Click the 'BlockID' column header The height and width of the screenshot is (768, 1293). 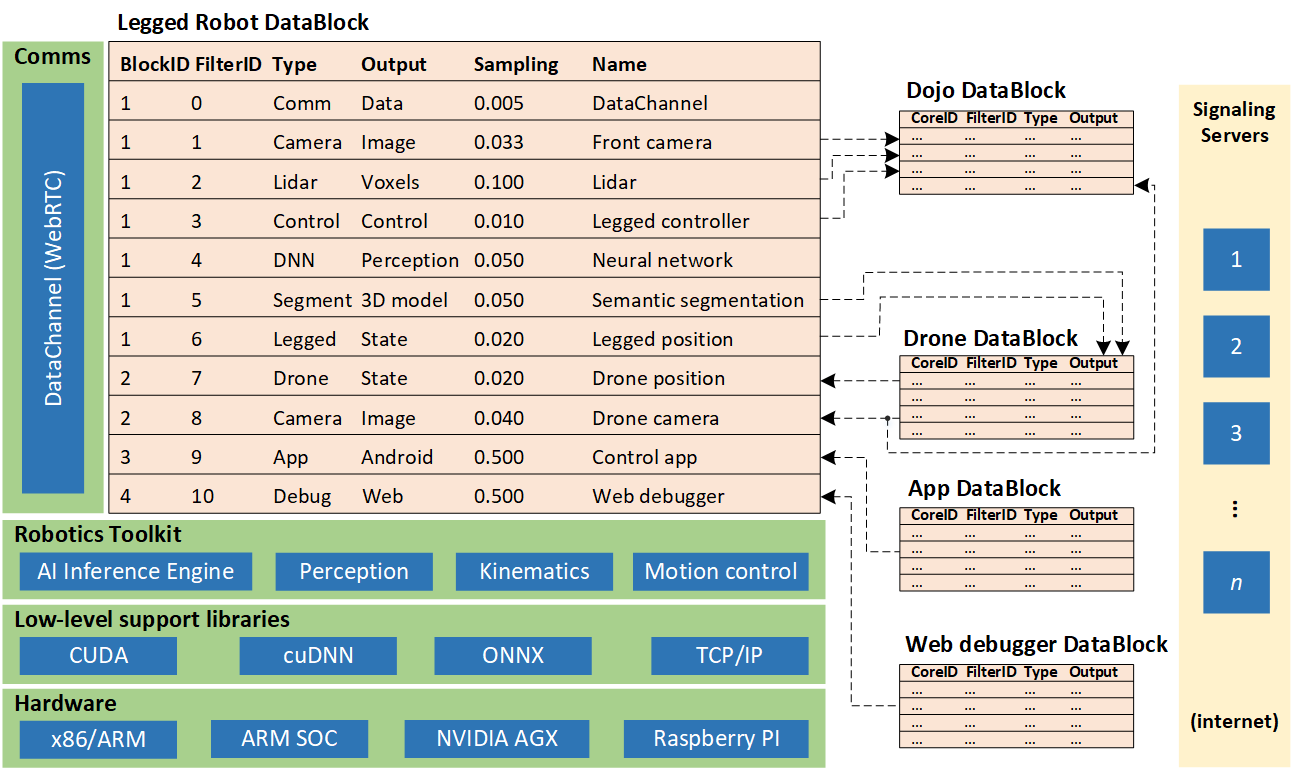pos(154,64)
